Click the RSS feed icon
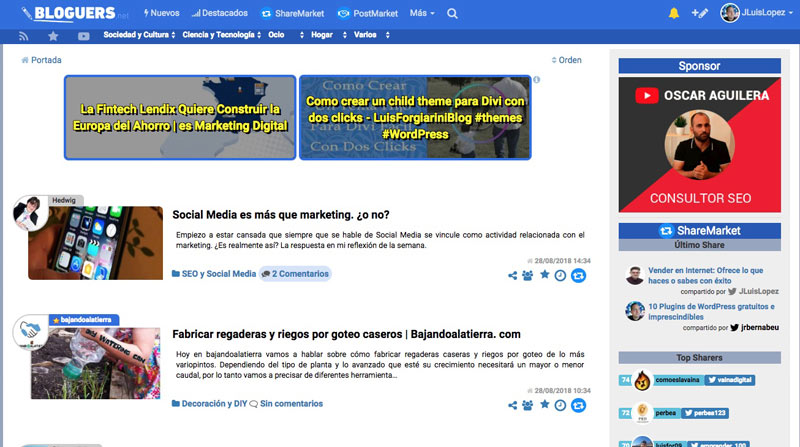Viewport: 800px width, 447px height. coord(23,36)
